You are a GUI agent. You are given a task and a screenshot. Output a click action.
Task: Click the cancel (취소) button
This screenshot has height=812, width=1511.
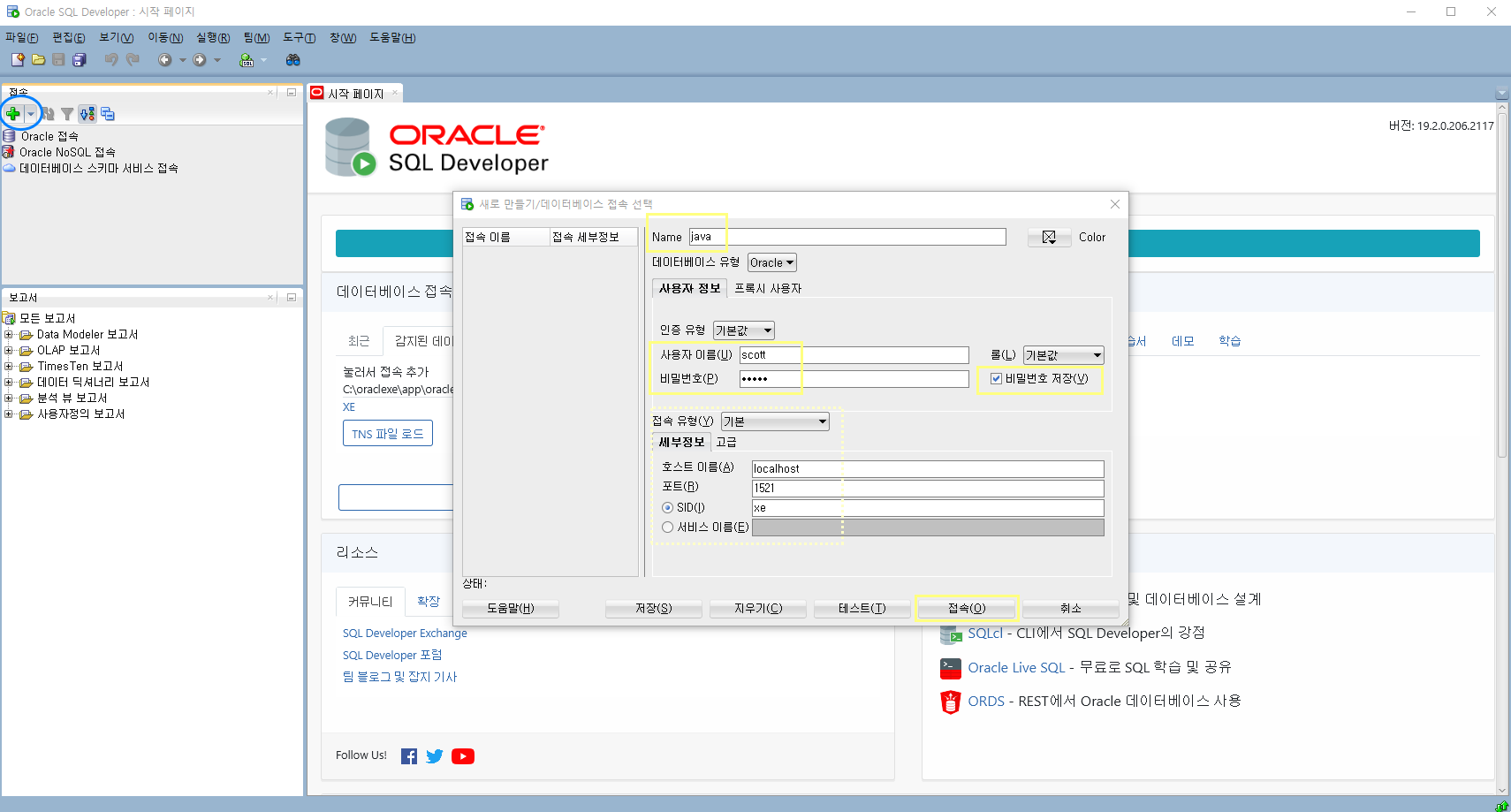coord(1071,608)
